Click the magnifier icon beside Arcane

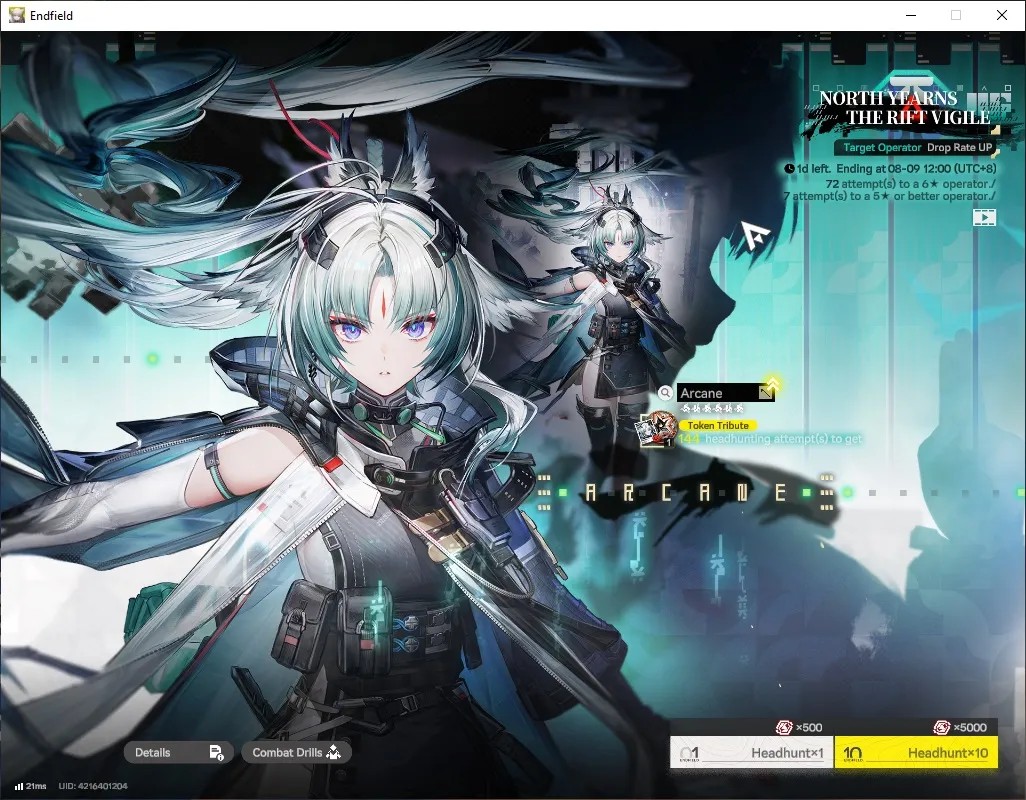point(665,392)
